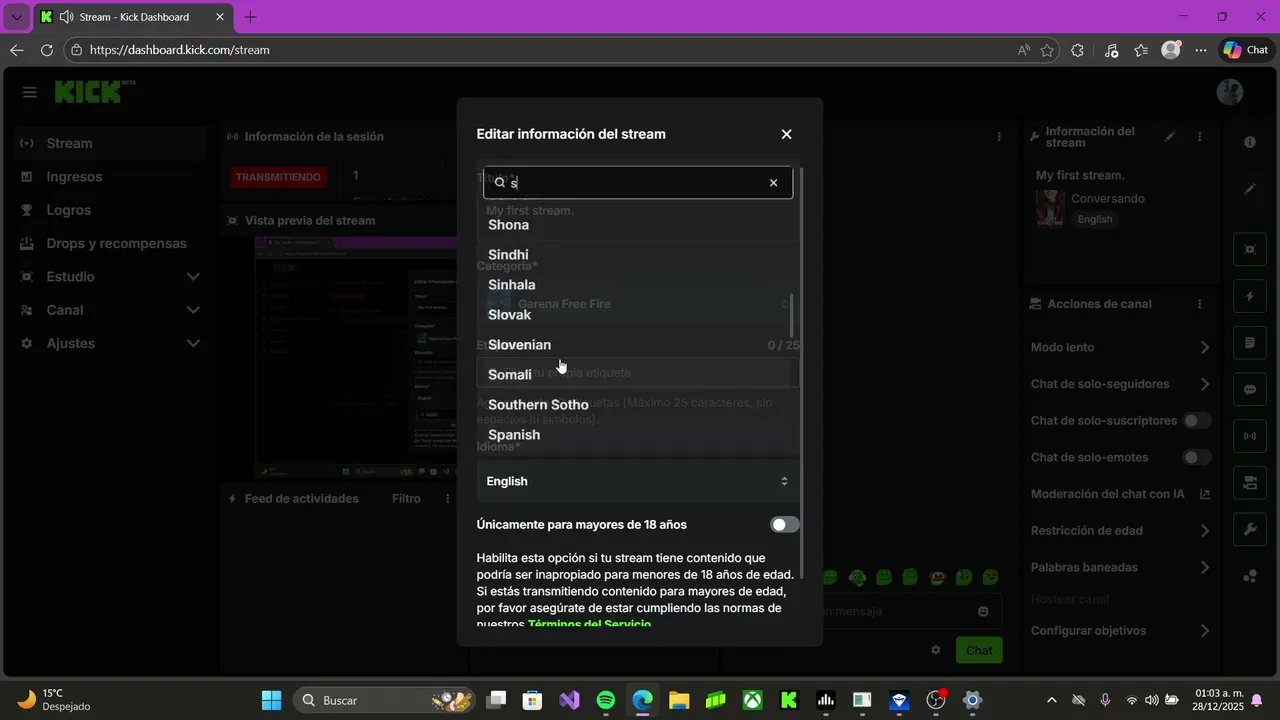Pick Slovak from the language list
This screenshot has width=1280, height=720.
pyautogui.click(x=509, y=315)
